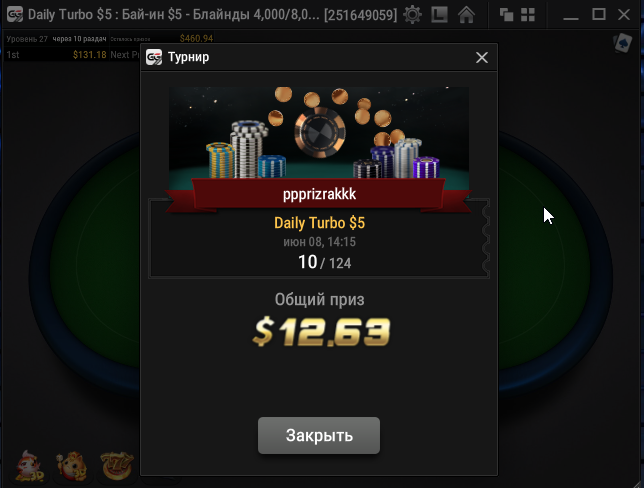The height and width of the screenshot is (488, 644).
Task: Click the Daily Turbo $5 tournament name
Action: coord(319,223)
